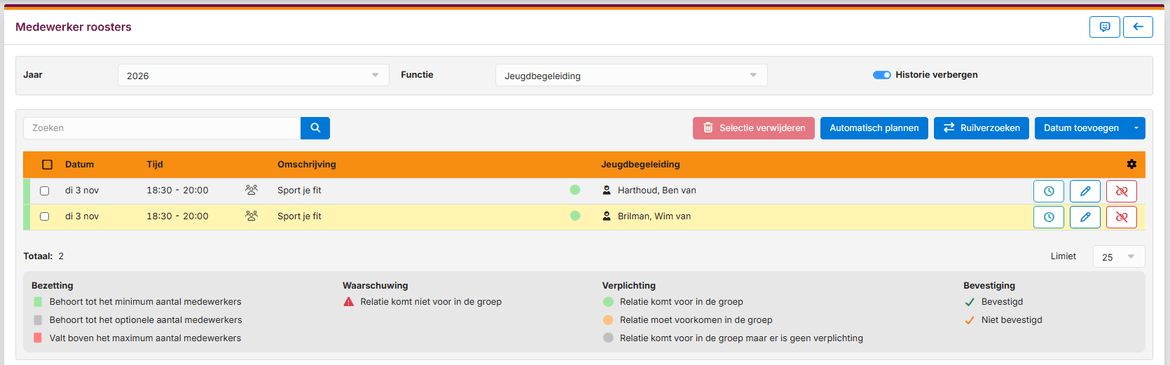Select Brilman, Wim van name text
Image resolution: width=1170 pixels, height=365 pixels.
click(653, 216)
